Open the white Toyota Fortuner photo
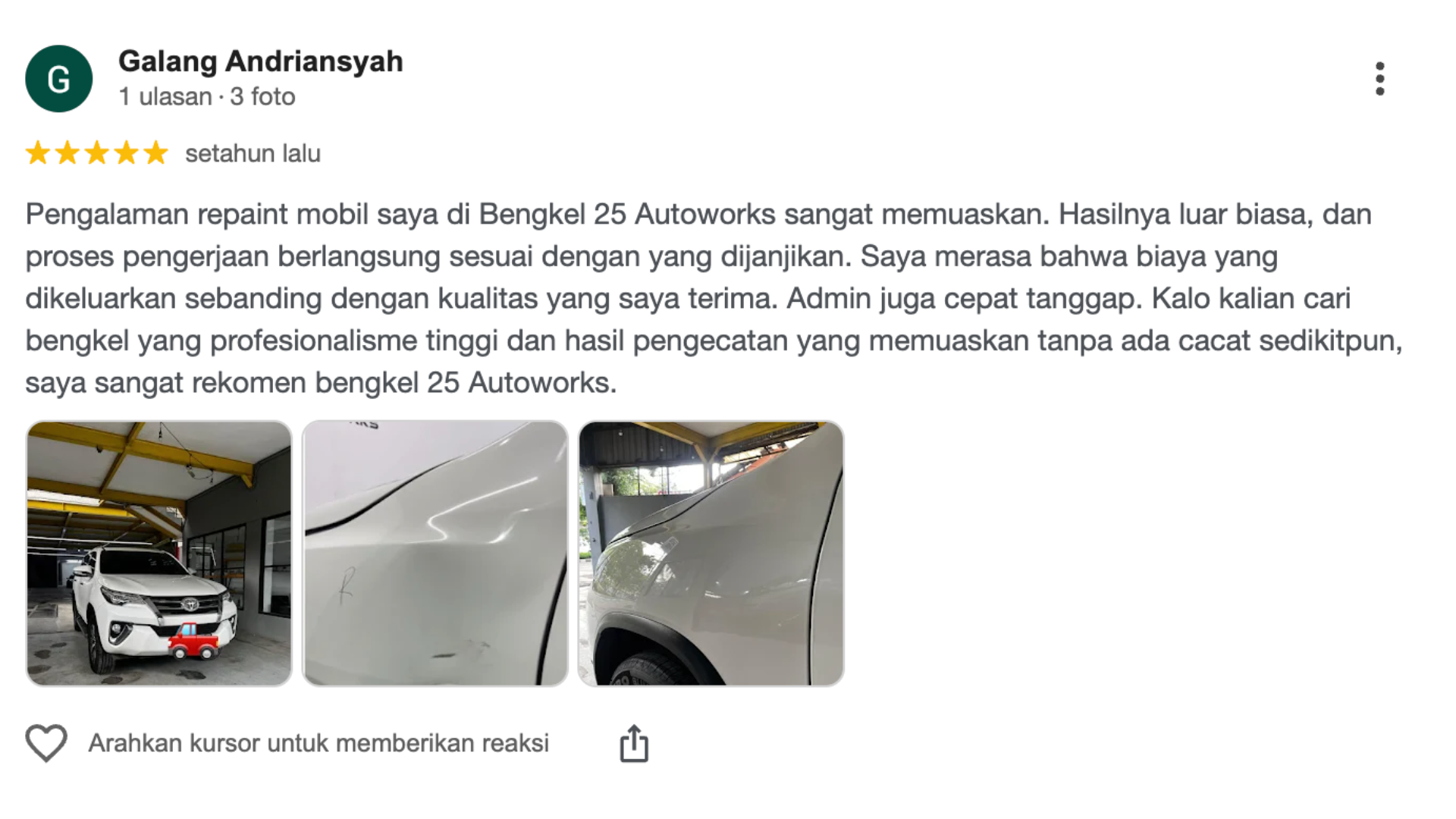Screen dimensions: 1456x819 click(159, 554)
